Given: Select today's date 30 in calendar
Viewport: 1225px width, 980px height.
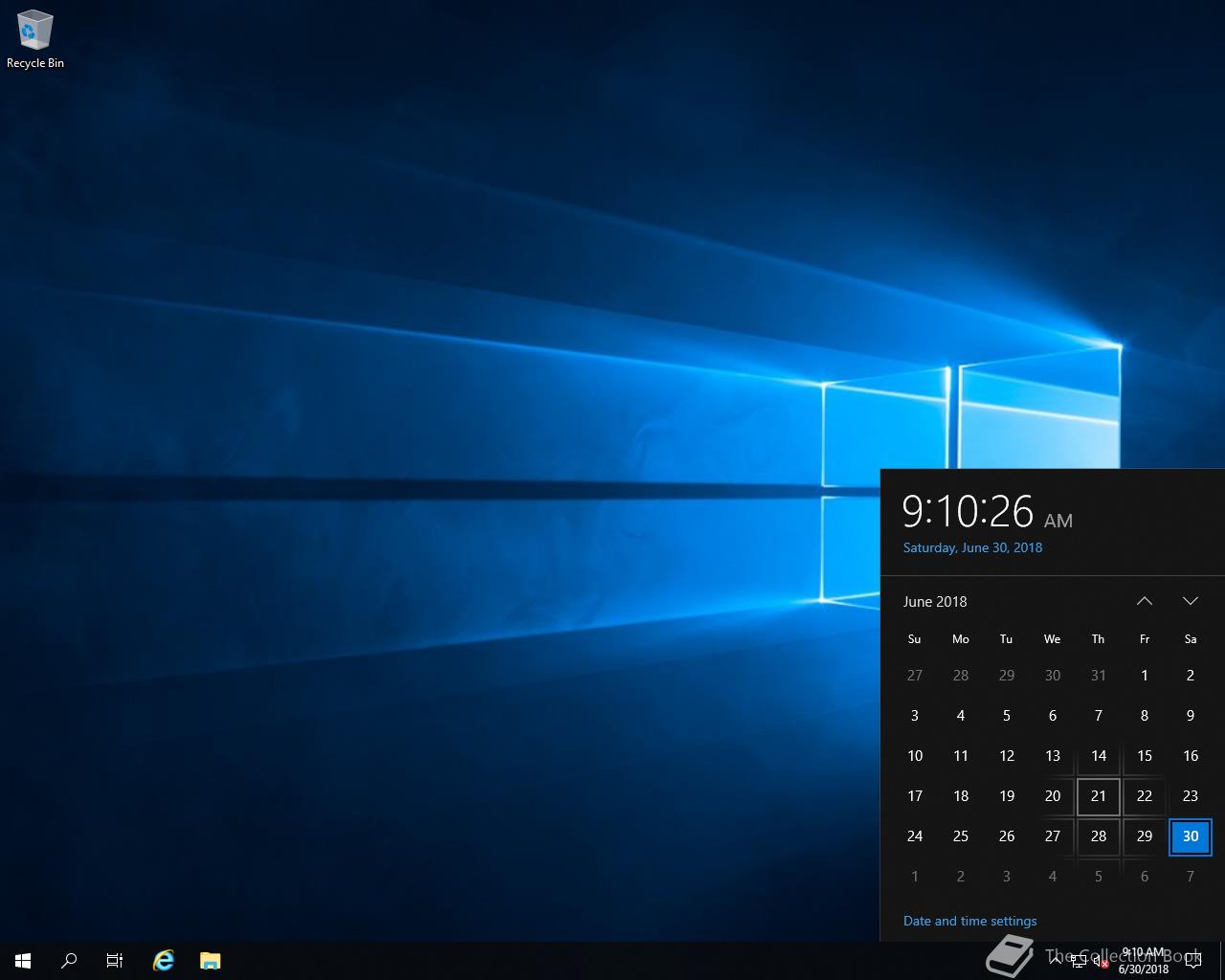Looking at the screenshot, I should tap(1191, 836).
